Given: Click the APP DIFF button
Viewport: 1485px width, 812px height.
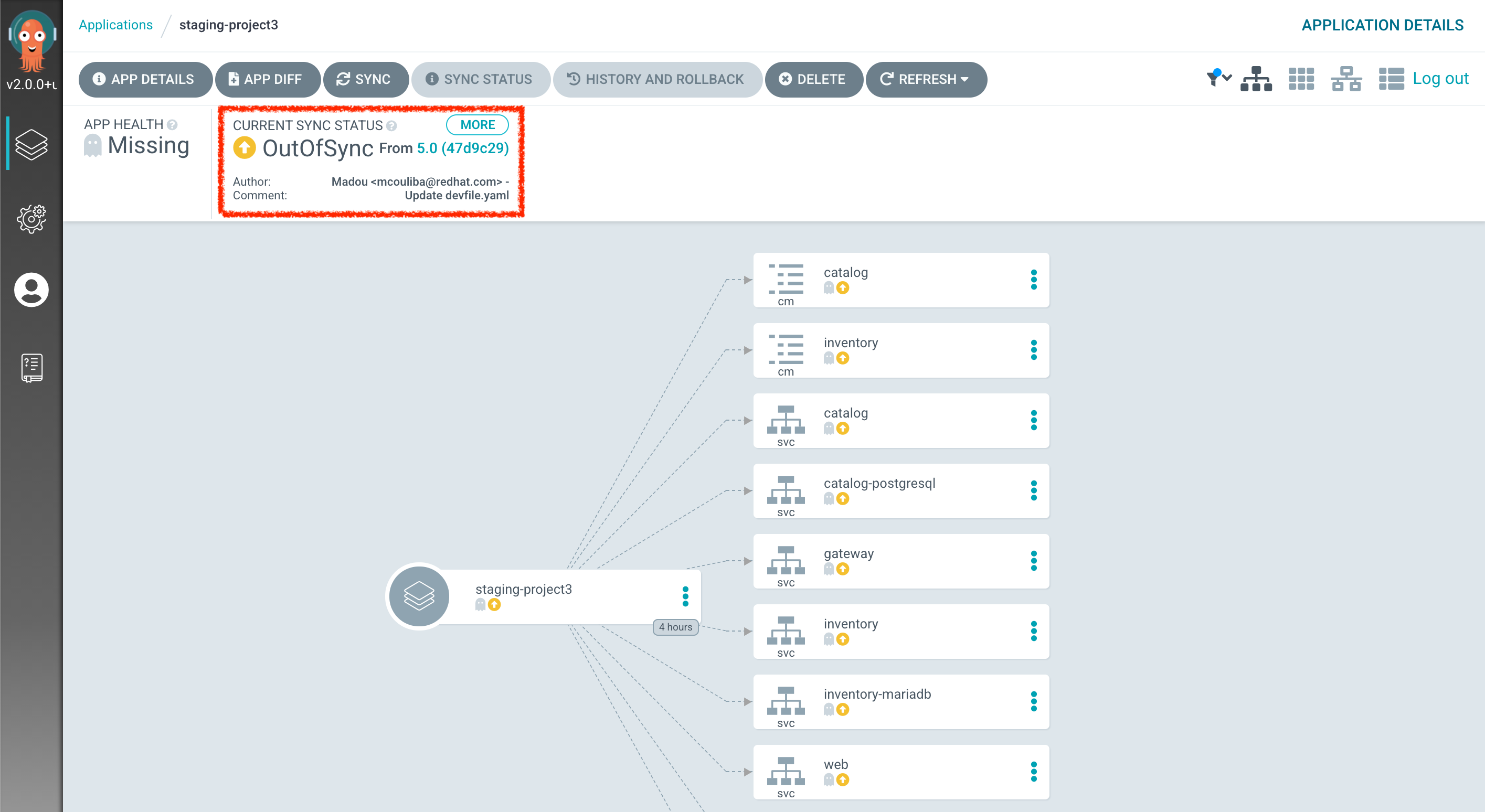Looking at the screenshot, I should tap(267, 80).
